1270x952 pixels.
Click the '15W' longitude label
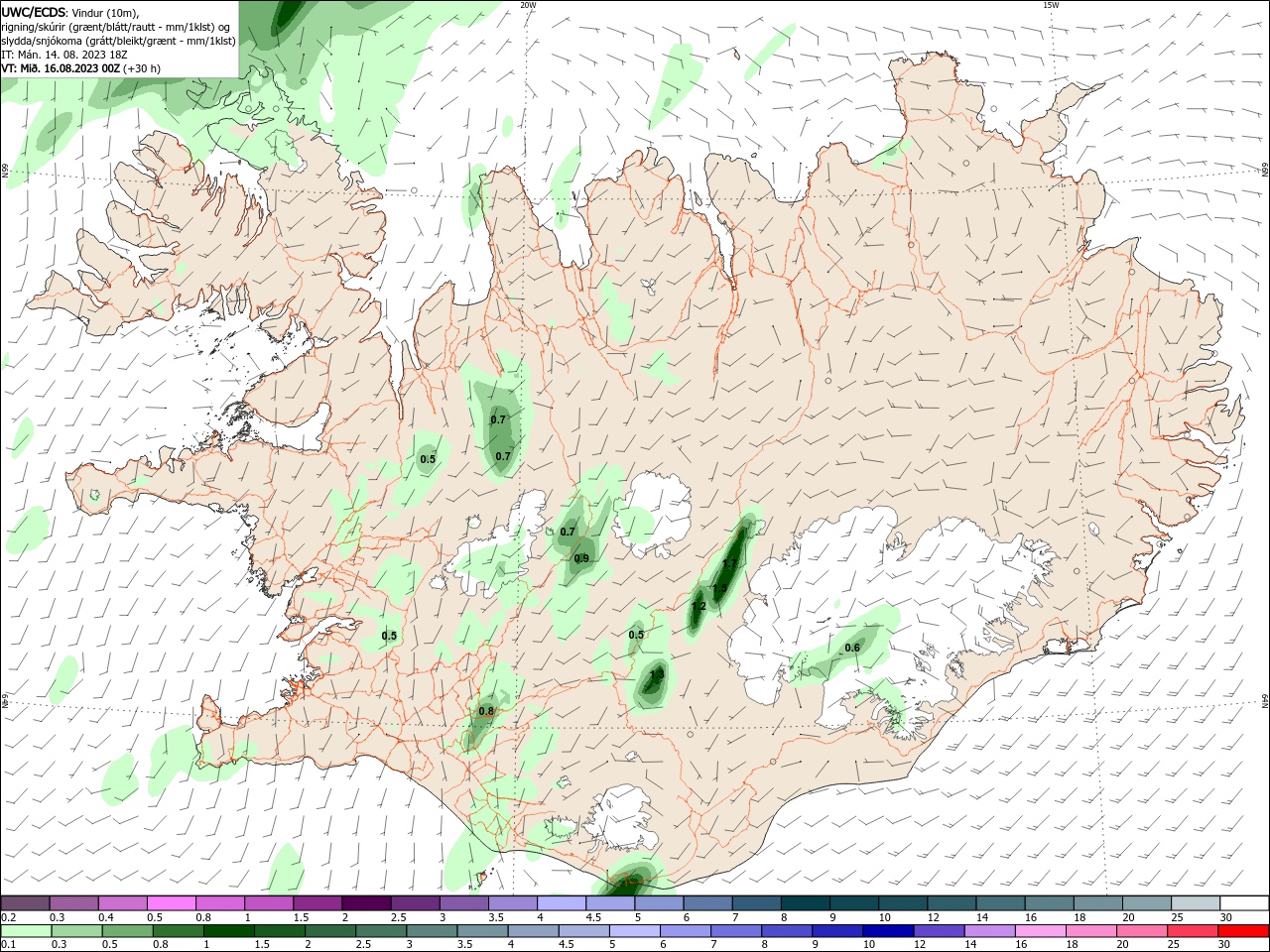[x=1051, y=5]
